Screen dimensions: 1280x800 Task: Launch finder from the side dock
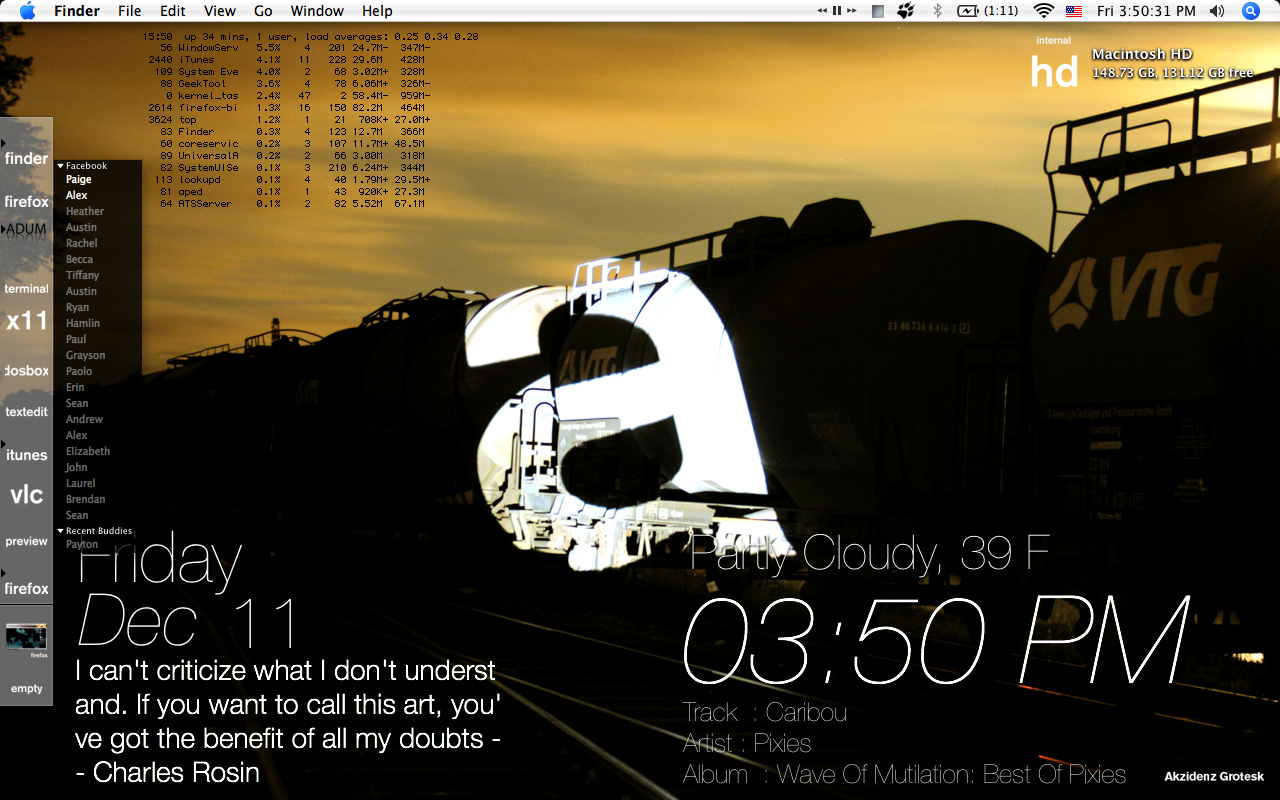click(x=26, y=158)
